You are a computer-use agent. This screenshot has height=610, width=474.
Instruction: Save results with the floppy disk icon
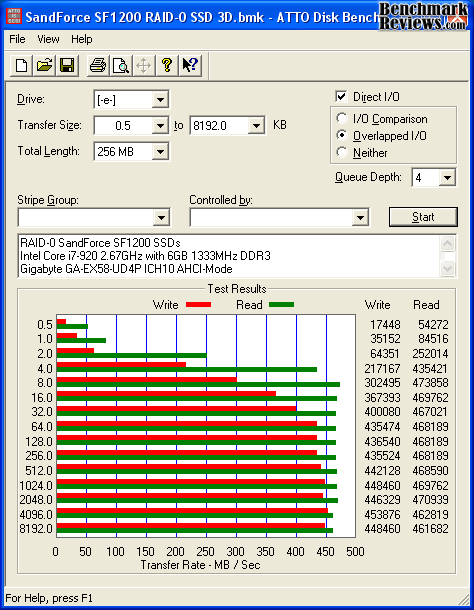[67, 65]
